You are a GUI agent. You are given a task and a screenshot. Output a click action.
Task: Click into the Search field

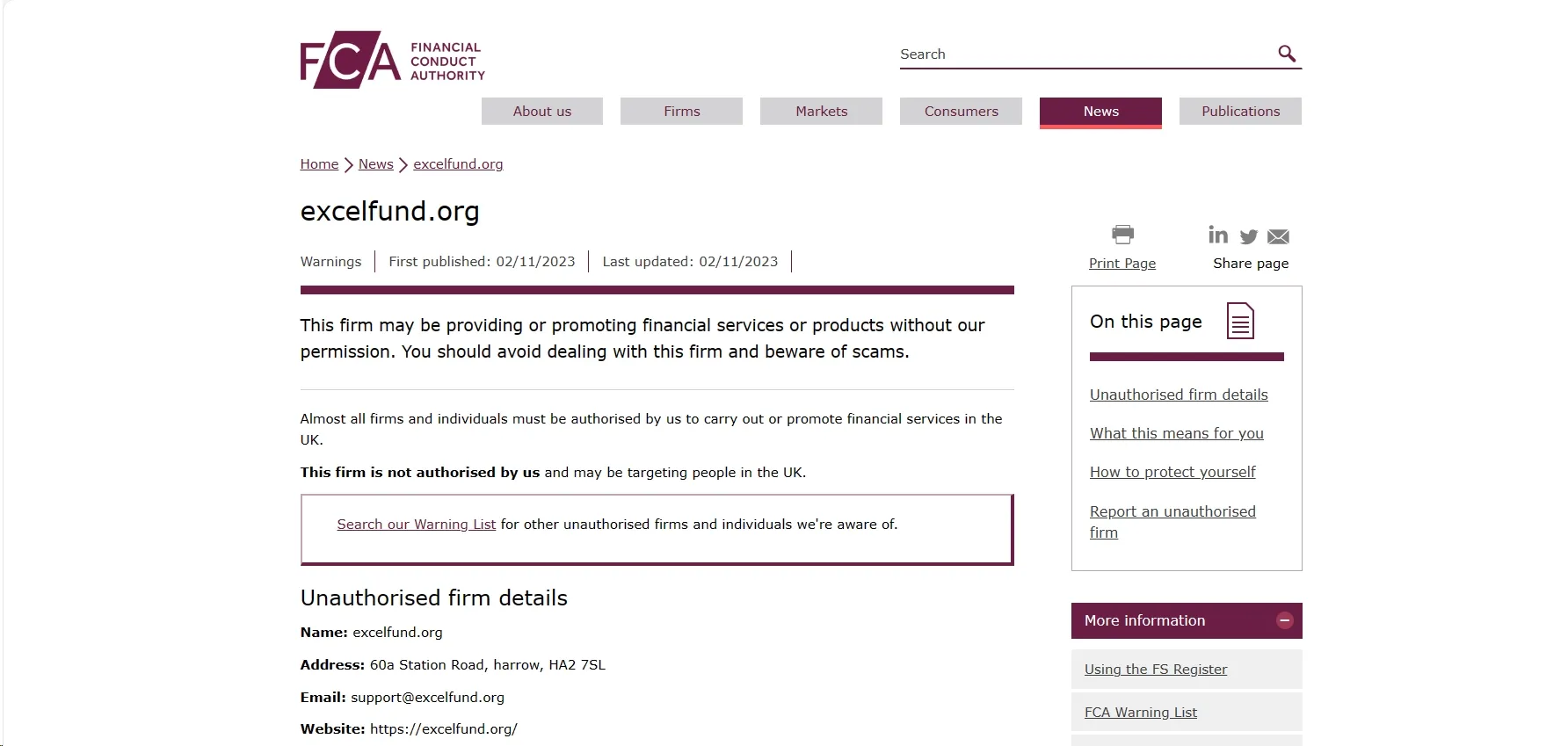(x=1085, y=54)
